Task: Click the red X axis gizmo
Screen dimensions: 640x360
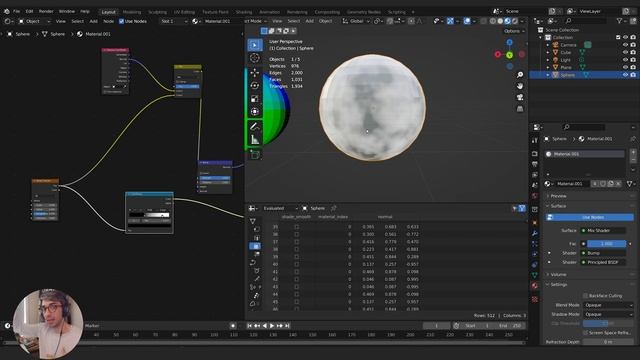Action: [498, 54]
